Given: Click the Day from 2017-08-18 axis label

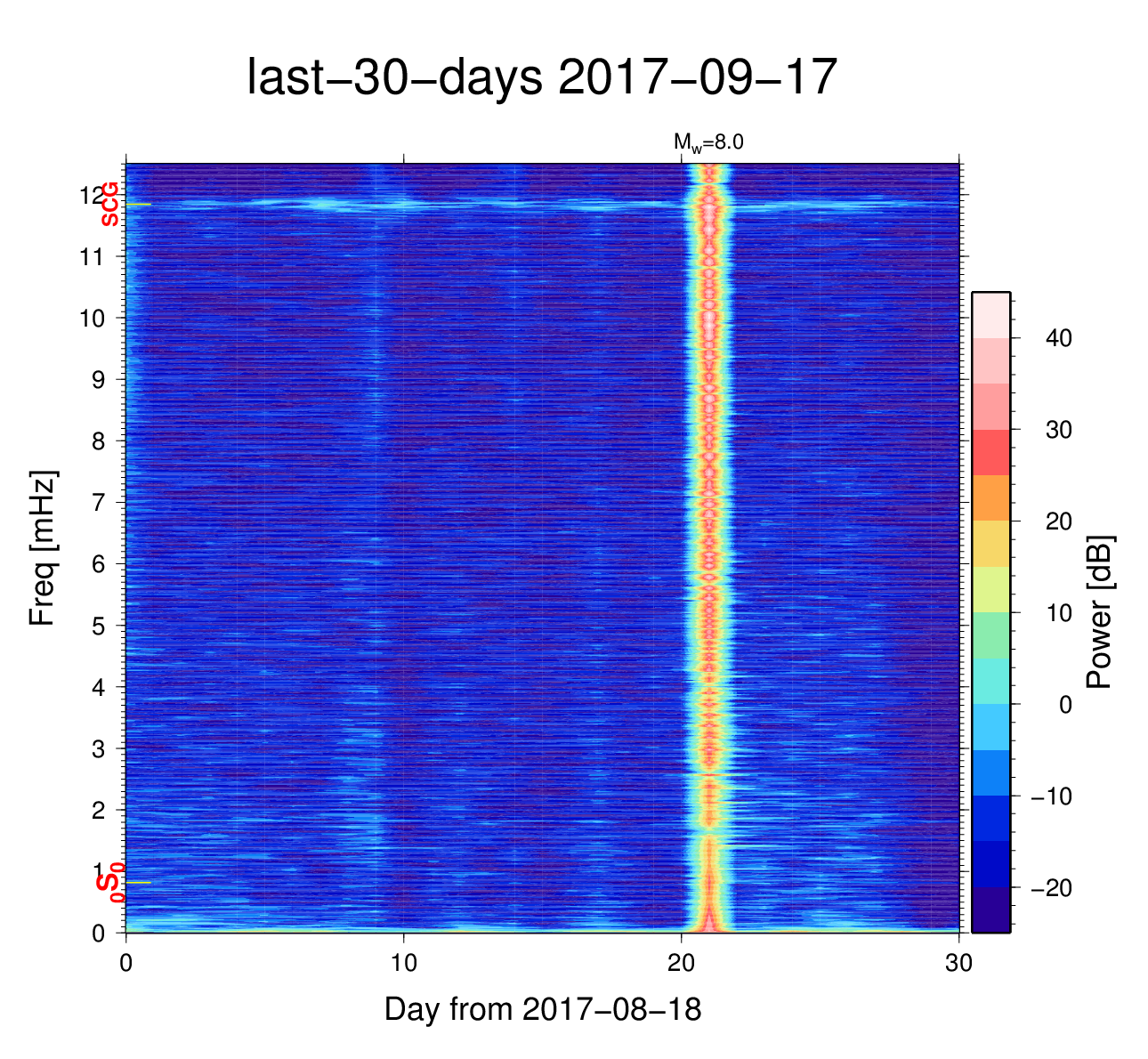Looking at the screenshot, I should 543,1009.
